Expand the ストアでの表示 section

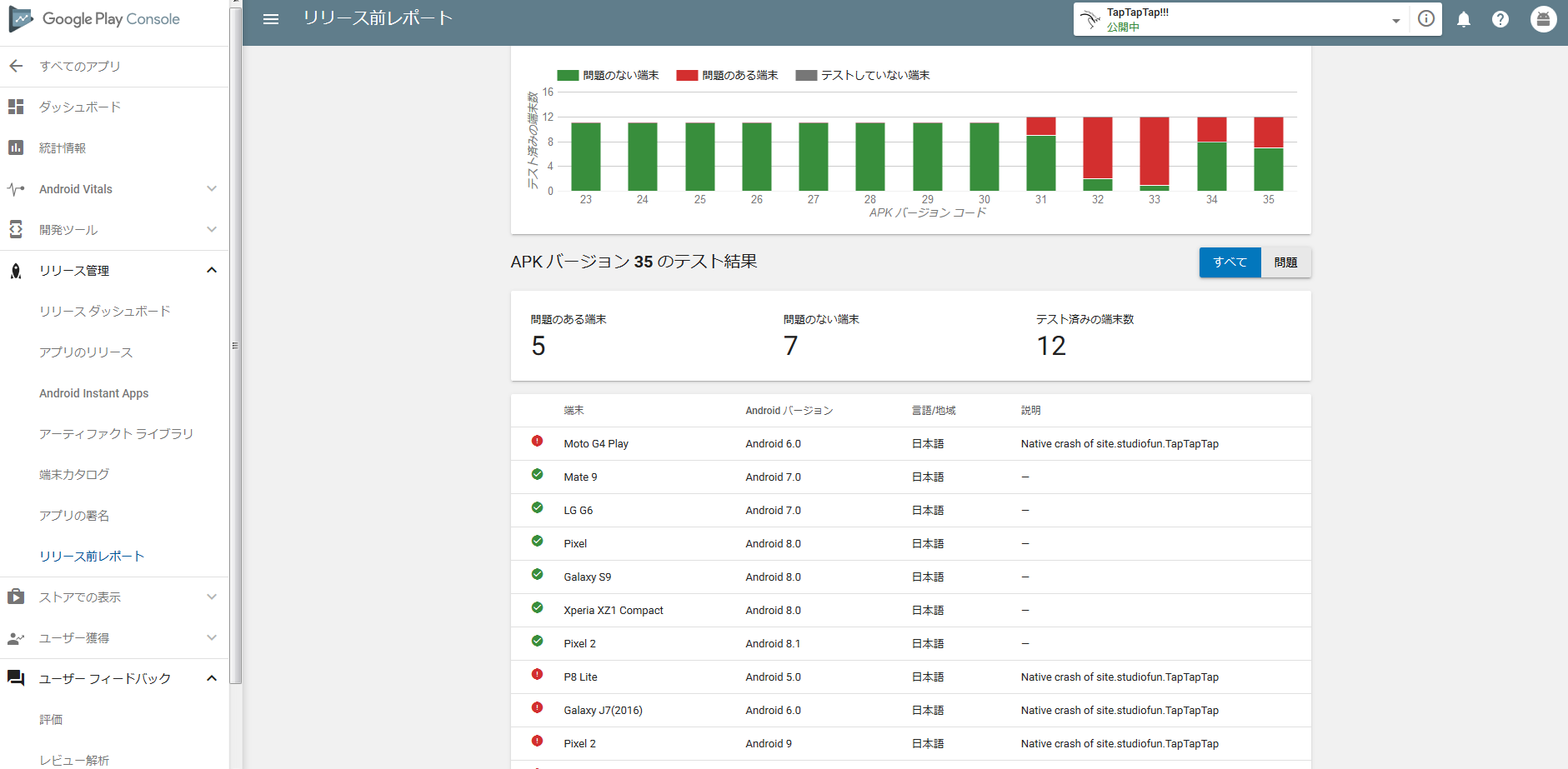212,597
